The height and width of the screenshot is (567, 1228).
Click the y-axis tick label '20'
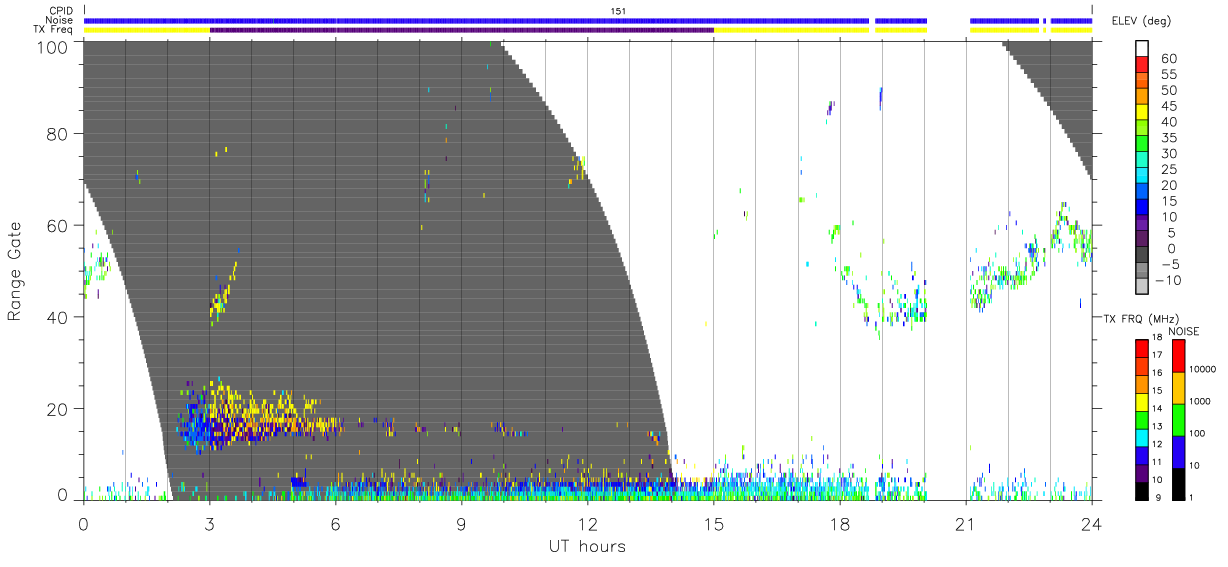coord(59,409)
